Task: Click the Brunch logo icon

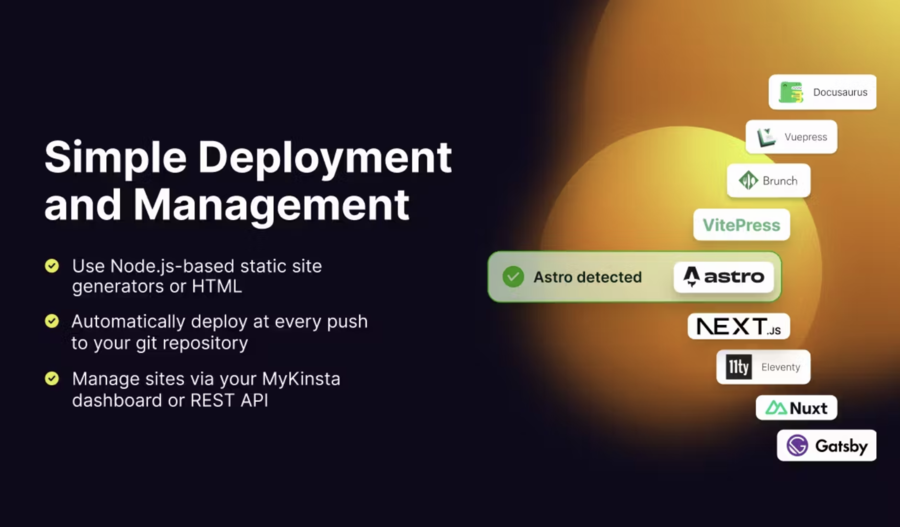Action: [x=748, y=181]
